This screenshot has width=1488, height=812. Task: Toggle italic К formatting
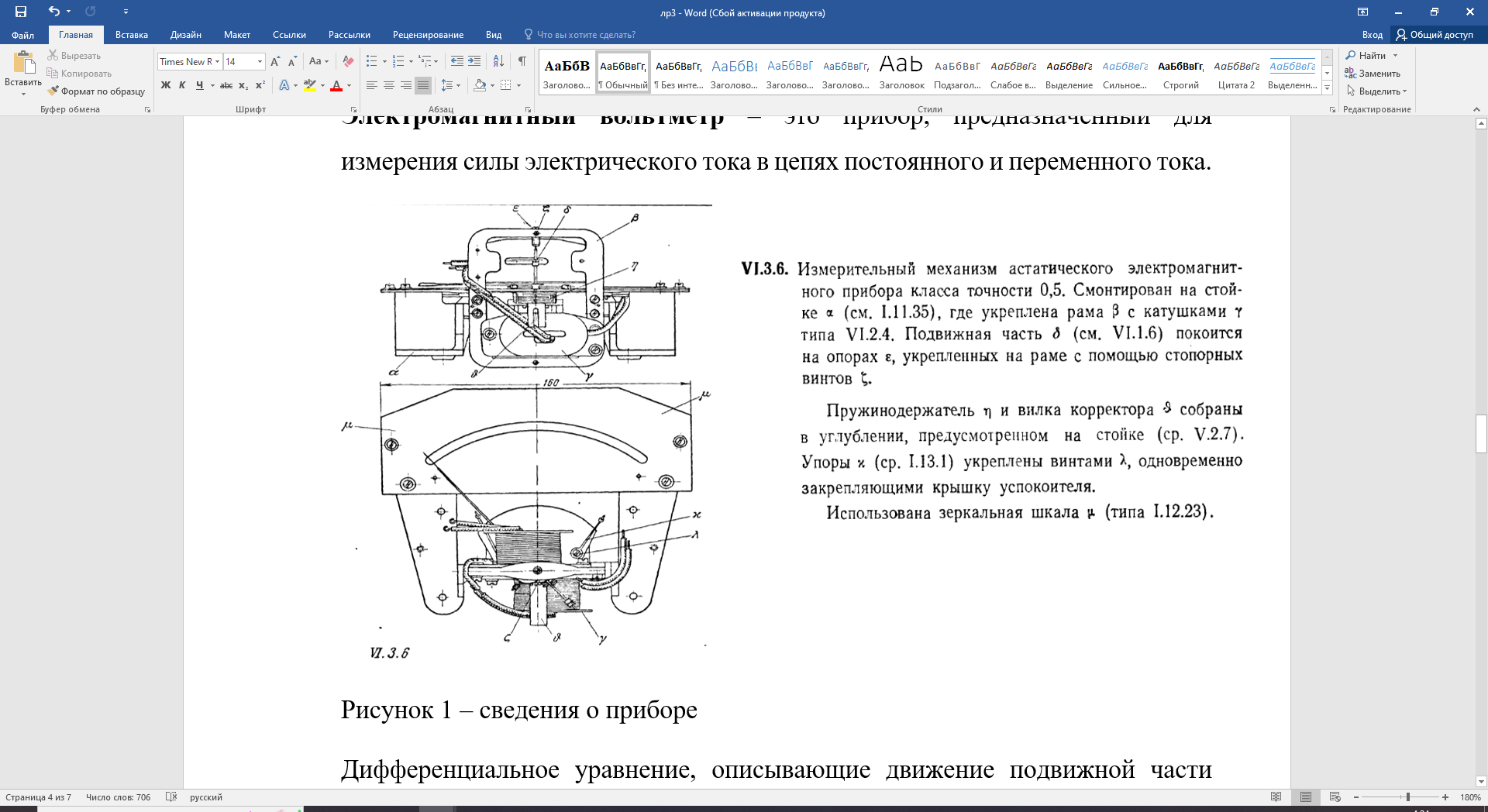182,85
